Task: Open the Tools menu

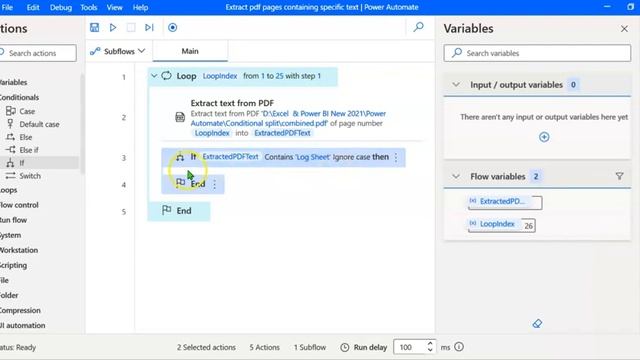Action: point(89,7)
